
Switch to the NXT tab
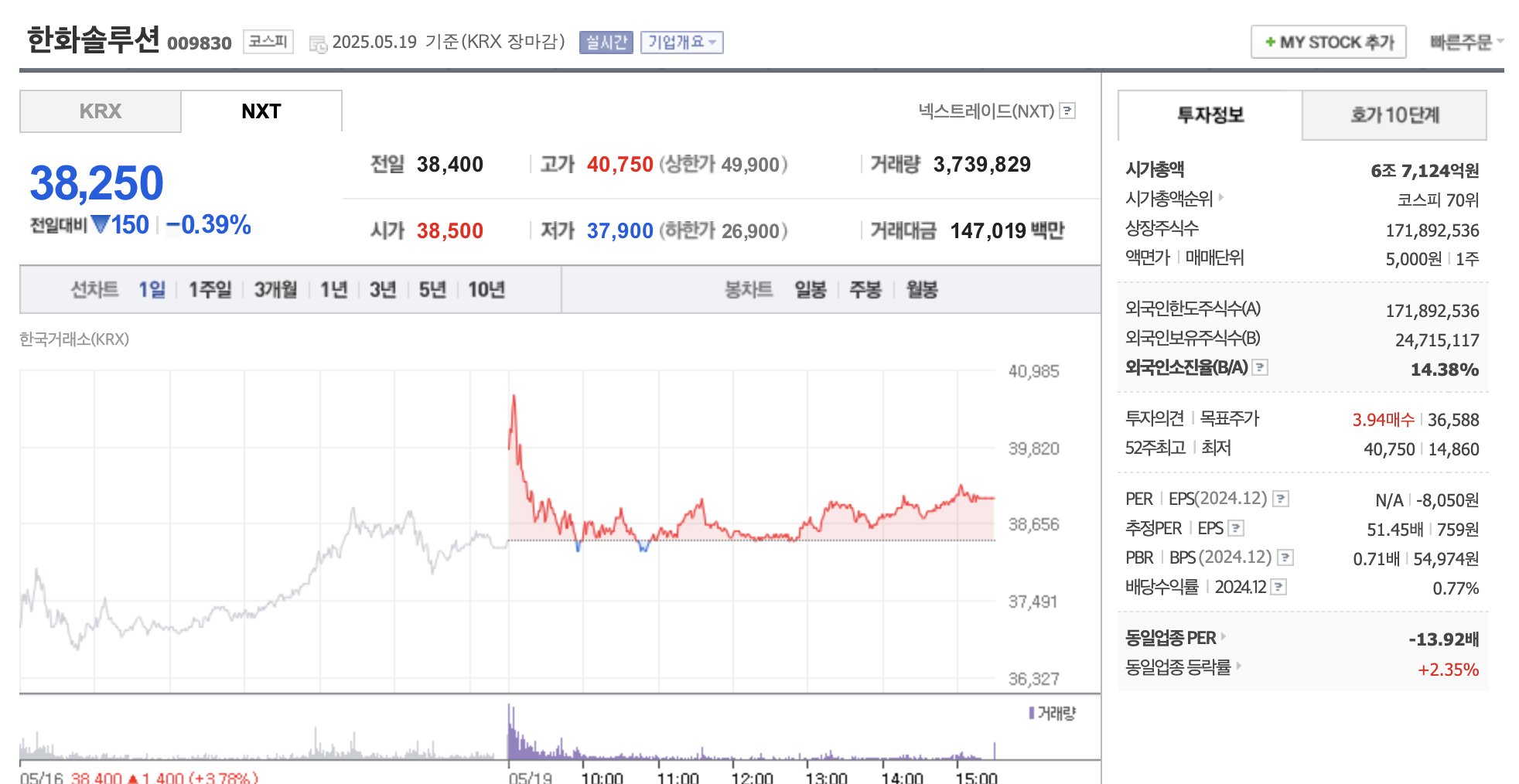[x=261, y=111]
